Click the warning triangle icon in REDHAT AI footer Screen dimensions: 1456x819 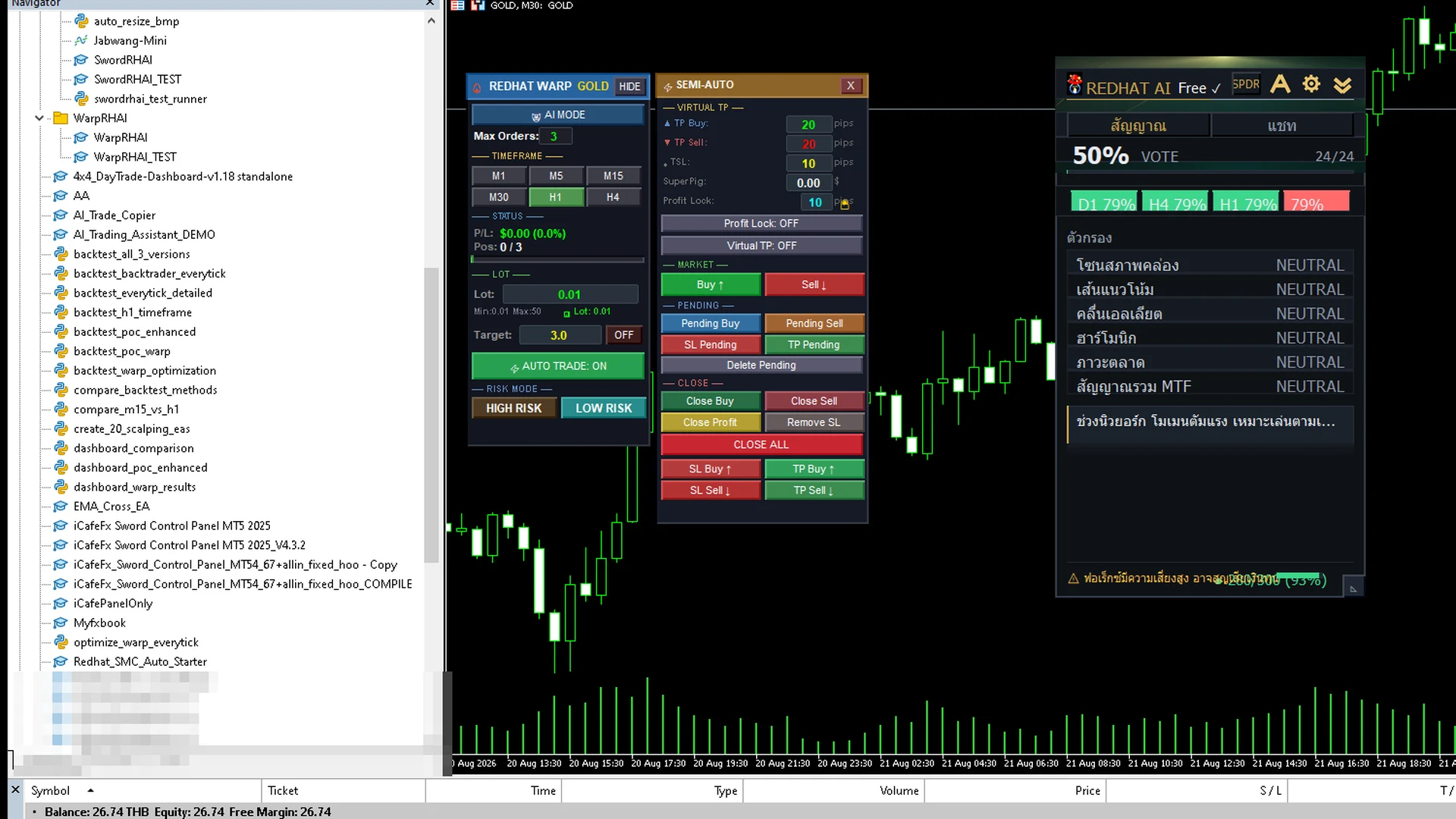click(1073, 579)
